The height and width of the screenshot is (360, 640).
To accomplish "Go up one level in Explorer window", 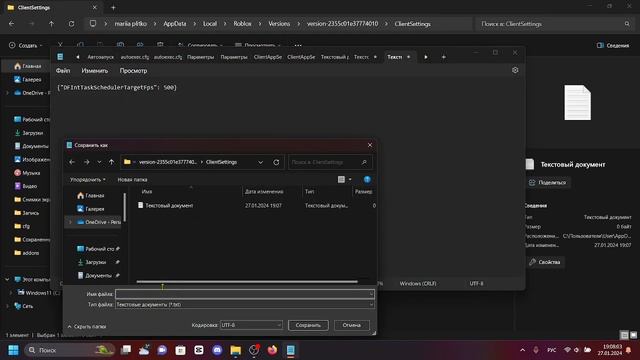I will click(x=51, y=24).
